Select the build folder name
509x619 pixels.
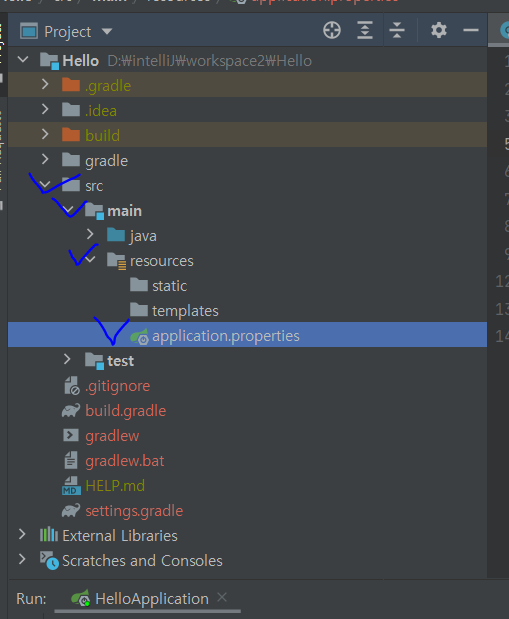click(x=102, y=135)
